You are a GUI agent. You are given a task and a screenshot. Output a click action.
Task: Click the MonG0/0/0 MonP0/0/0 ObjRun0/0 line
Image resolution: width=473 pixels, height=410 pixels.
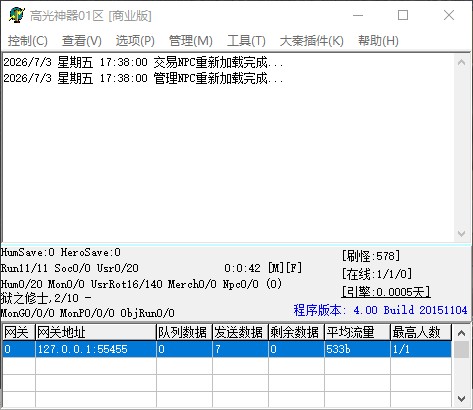coord(88,313)
